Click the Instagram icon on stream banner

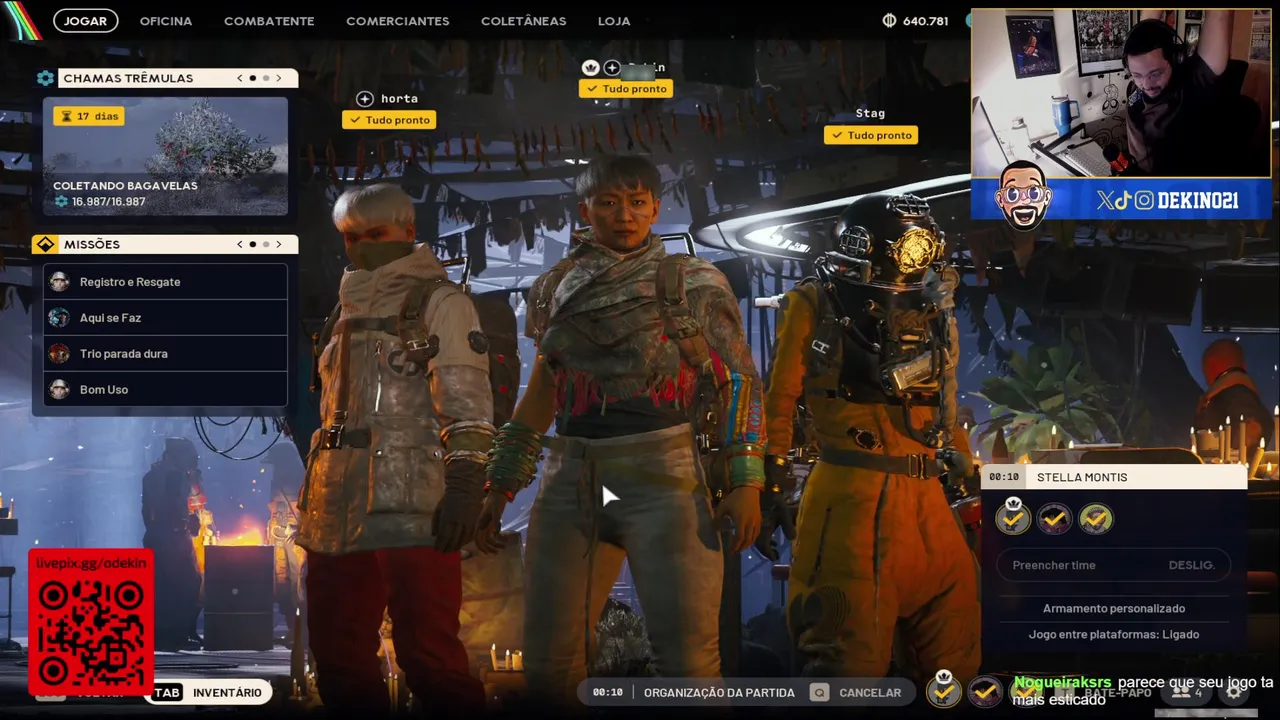(1144, 201)
